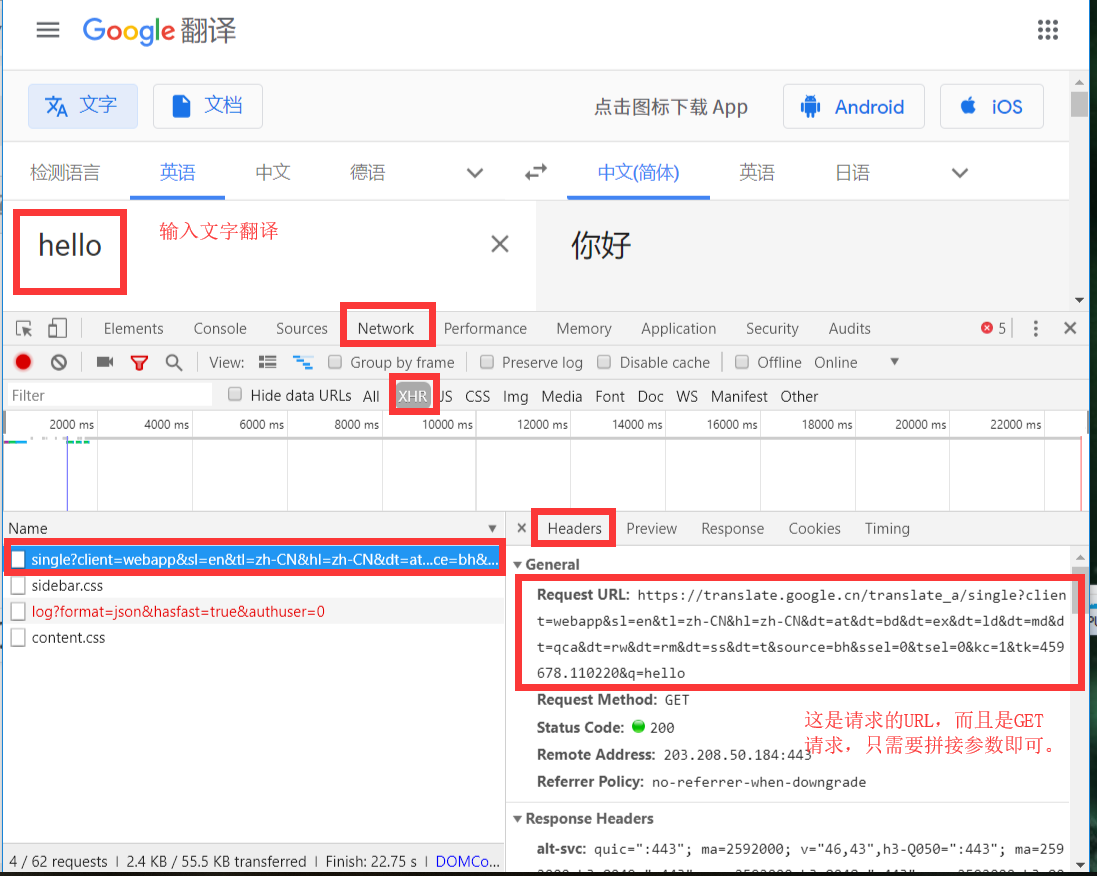Open the Preview tab in Headers panel
This screenshot has height=876, width=1097.
click(x=651, y=528)
